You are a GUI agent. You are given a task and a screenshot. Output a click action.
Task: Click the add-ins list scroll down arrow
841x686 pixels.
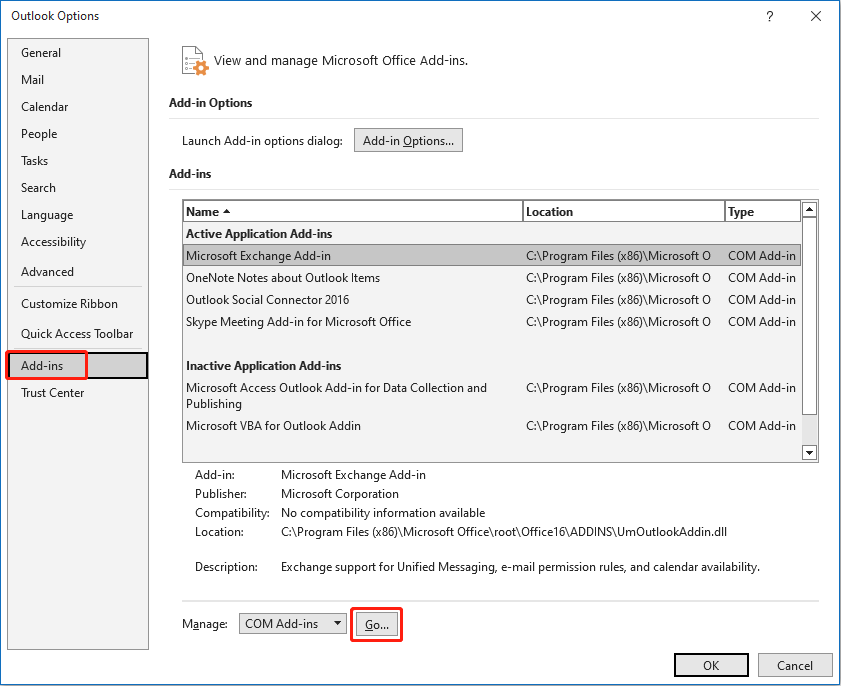coord(809,453)
